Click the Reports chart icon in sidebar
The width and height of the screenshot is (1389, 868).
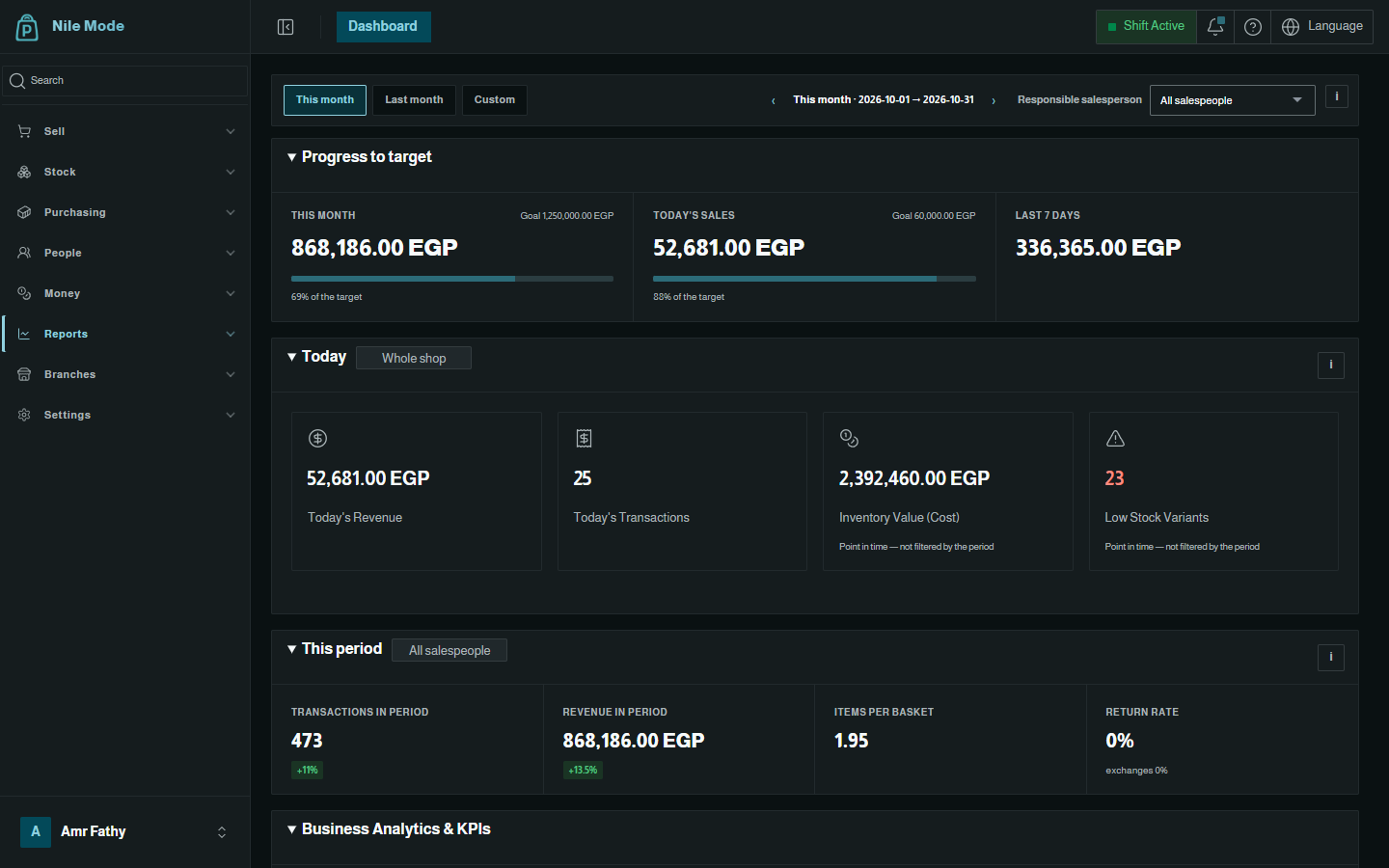24,334
